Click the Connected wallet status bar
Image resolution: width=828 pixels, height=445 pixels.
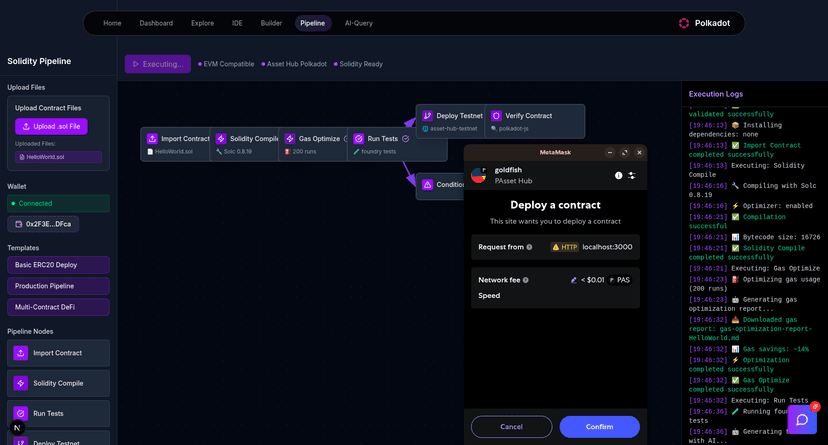58,203
